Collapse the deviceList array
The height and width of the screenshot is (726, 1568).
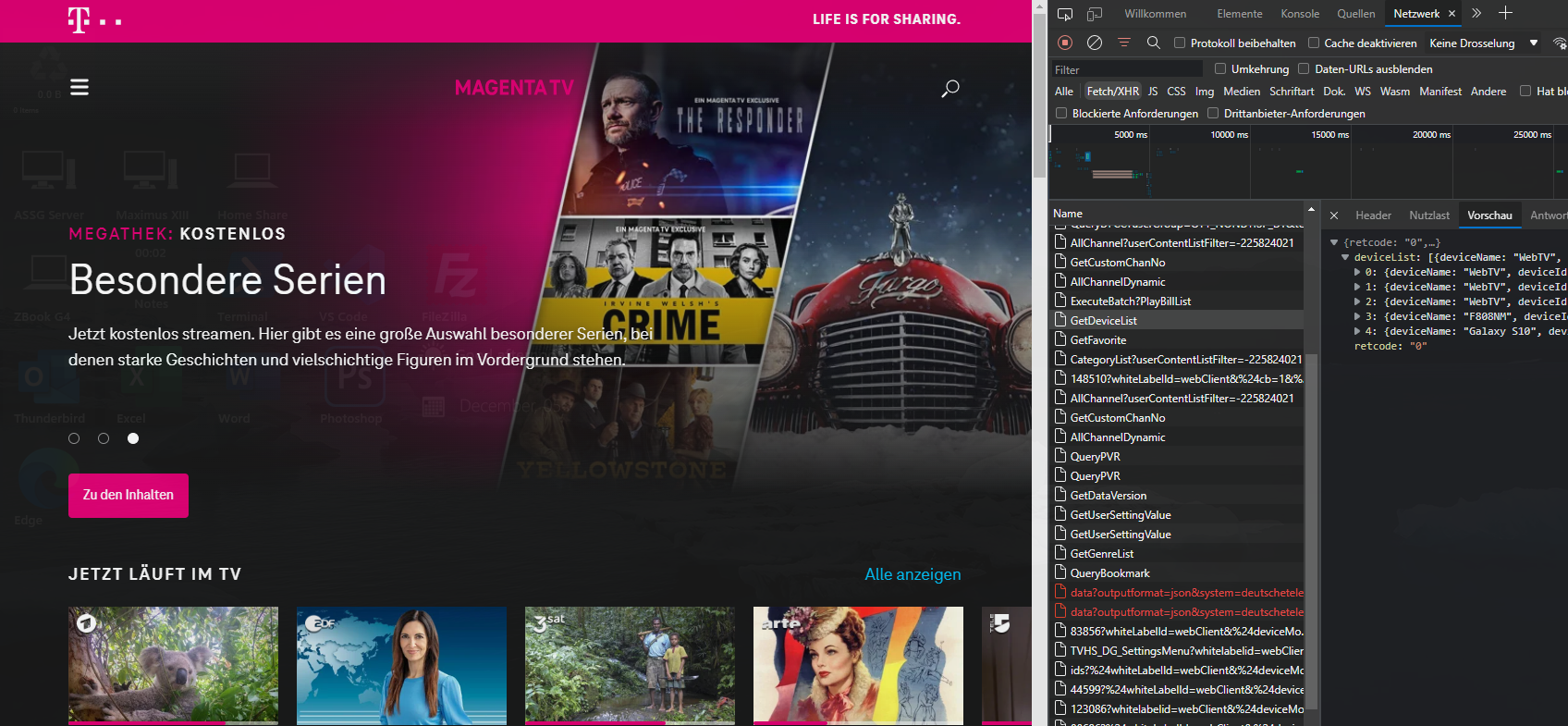pyautogui.click(x=1345, y=257)
